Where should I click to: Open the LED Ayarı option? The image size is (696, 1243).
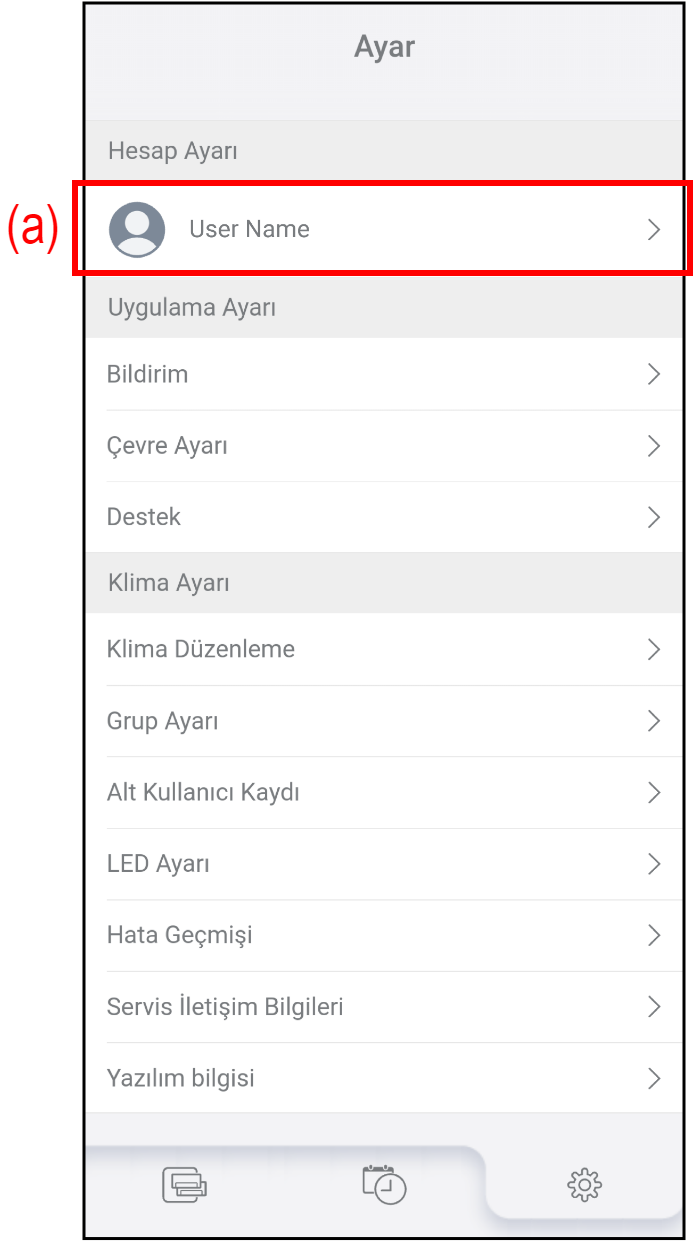[158, 864]
